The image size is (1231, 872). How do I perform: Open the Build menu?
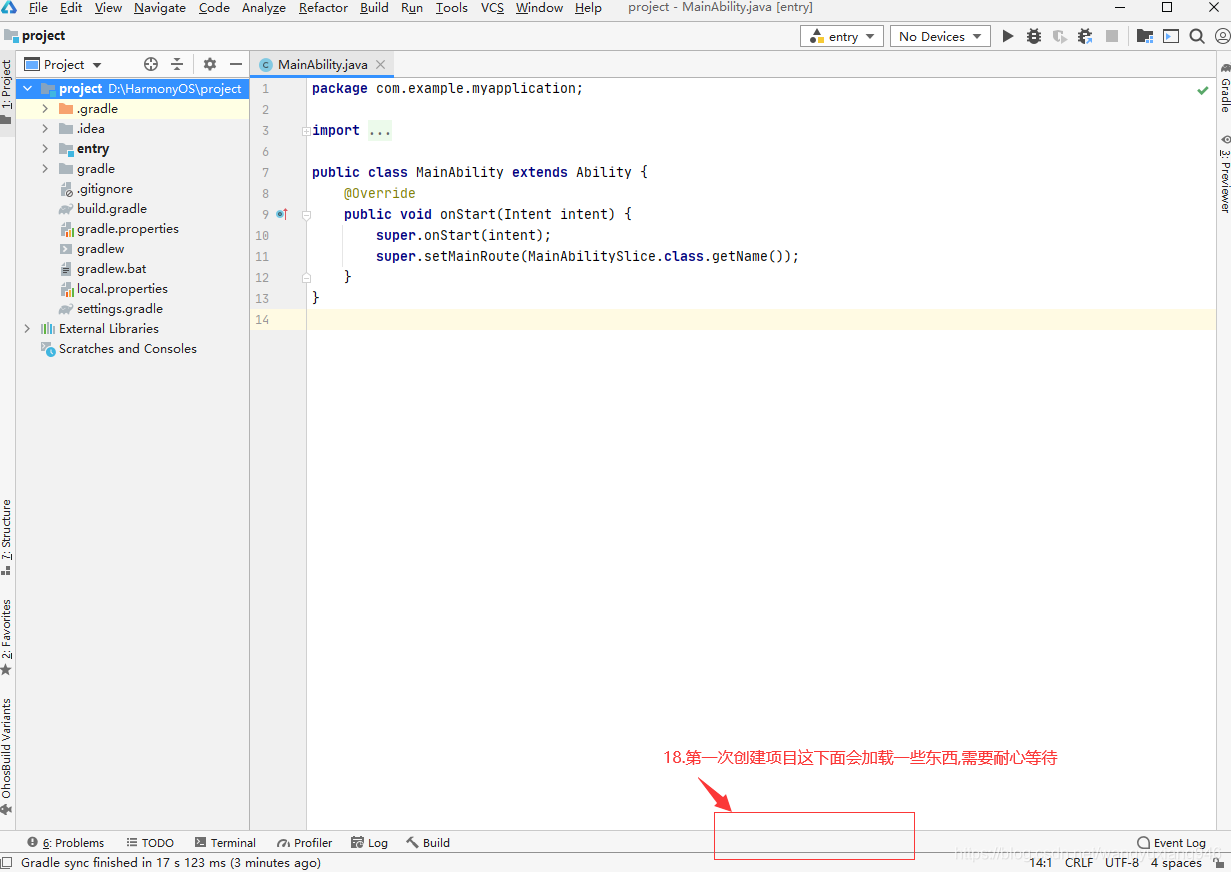[x=374, y=8]
